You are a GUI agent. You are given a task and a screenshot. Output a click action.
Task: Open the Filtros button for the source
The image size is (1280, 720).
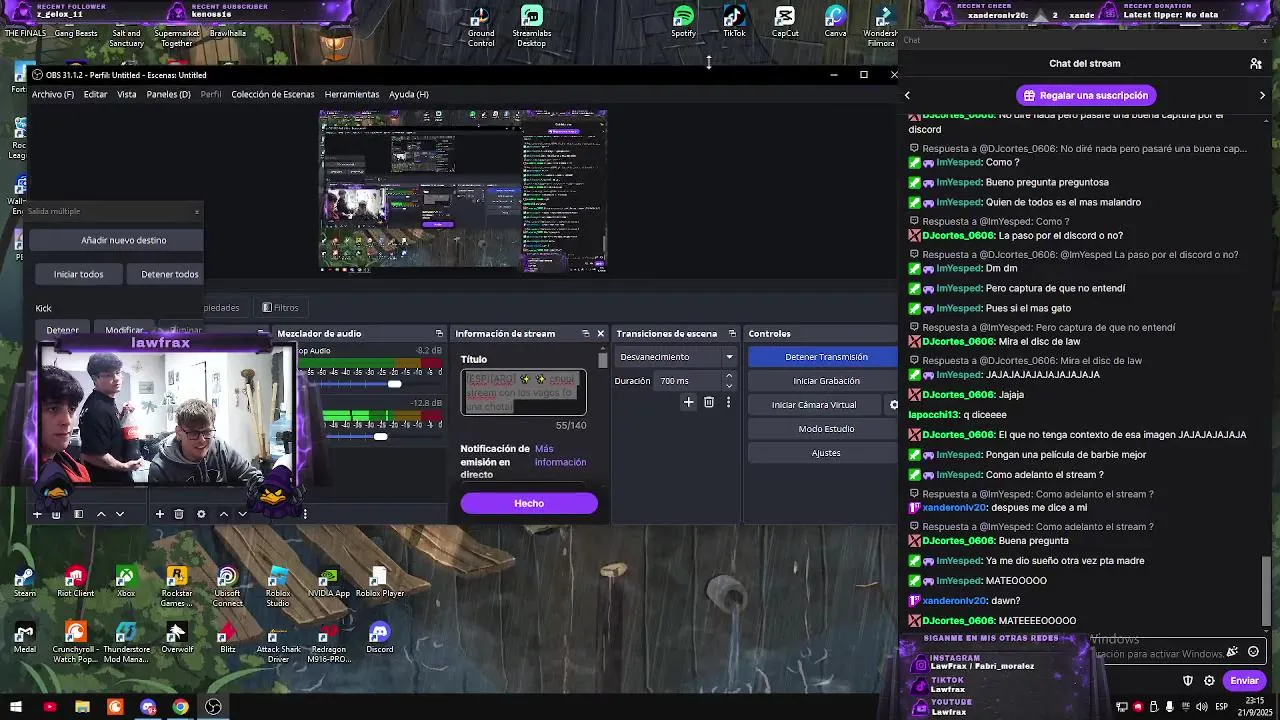[280, 308]
